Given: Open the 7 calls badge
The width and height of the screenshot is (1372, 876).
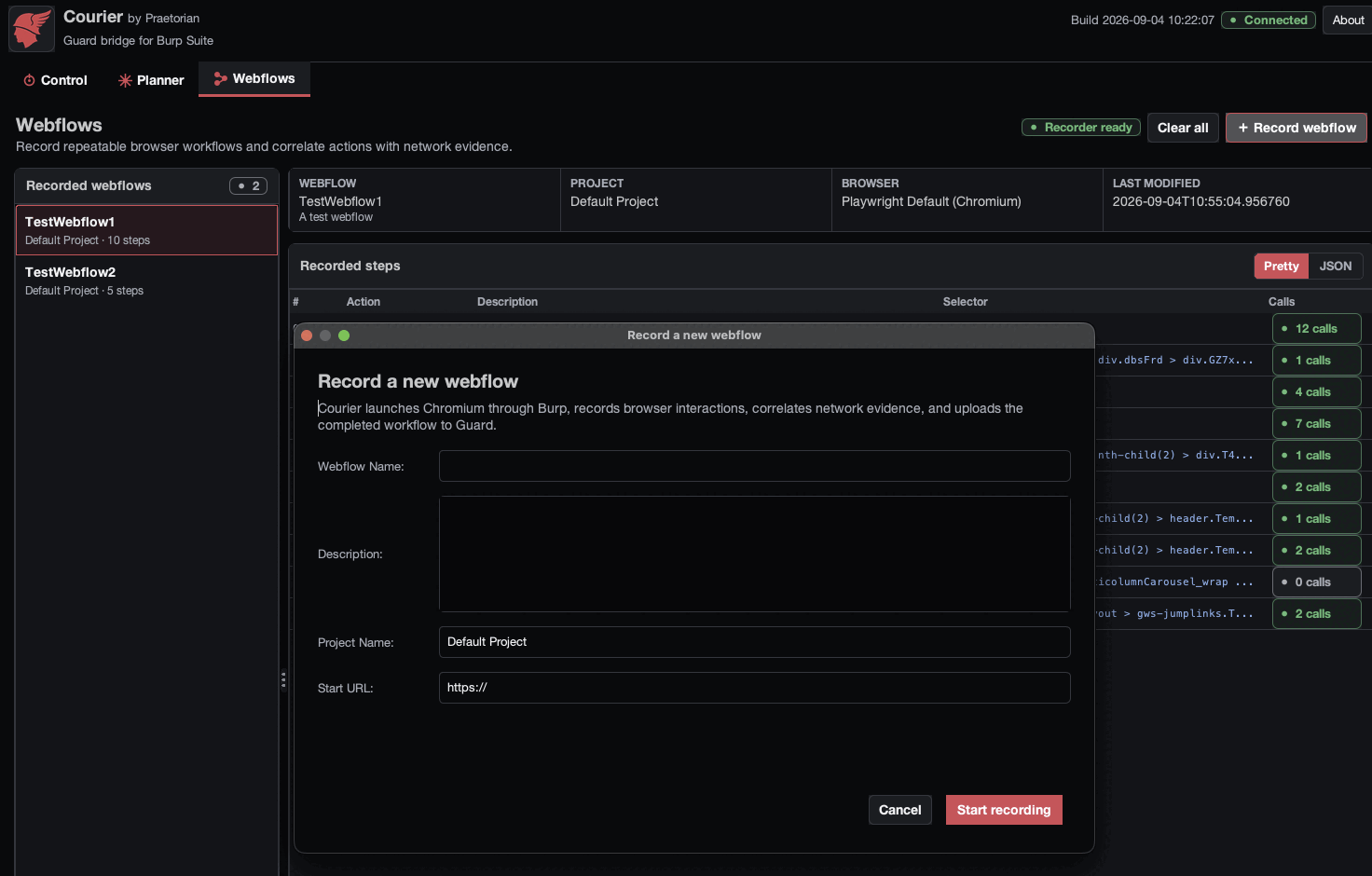Looking at the screenshot, I should click(1316, 424).
